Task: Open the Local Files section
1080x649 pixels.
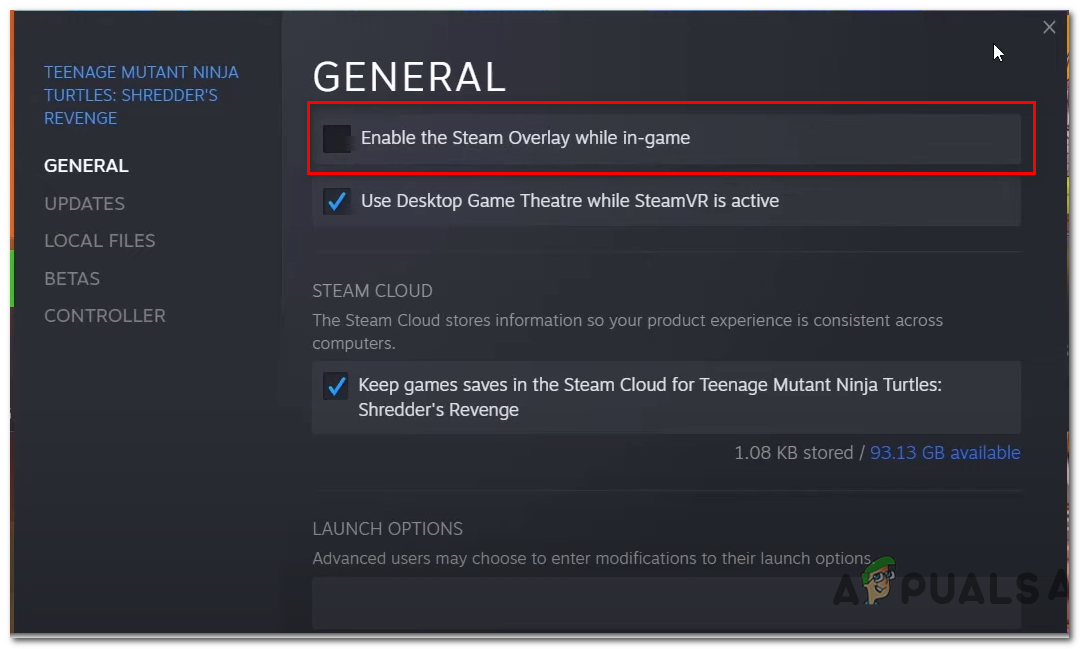Action: pyautogui.click(x=99, y=241)
